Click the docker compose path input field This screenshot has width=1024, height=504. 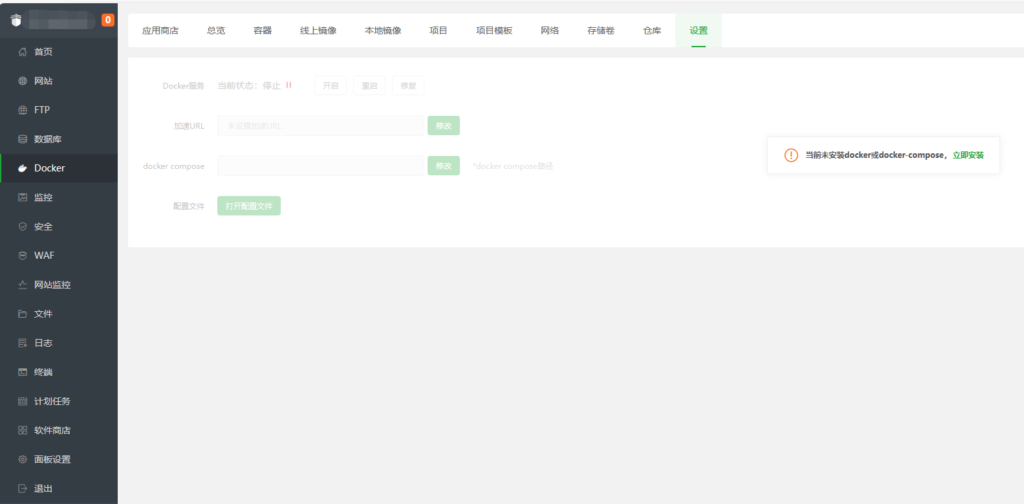(319, 166)
